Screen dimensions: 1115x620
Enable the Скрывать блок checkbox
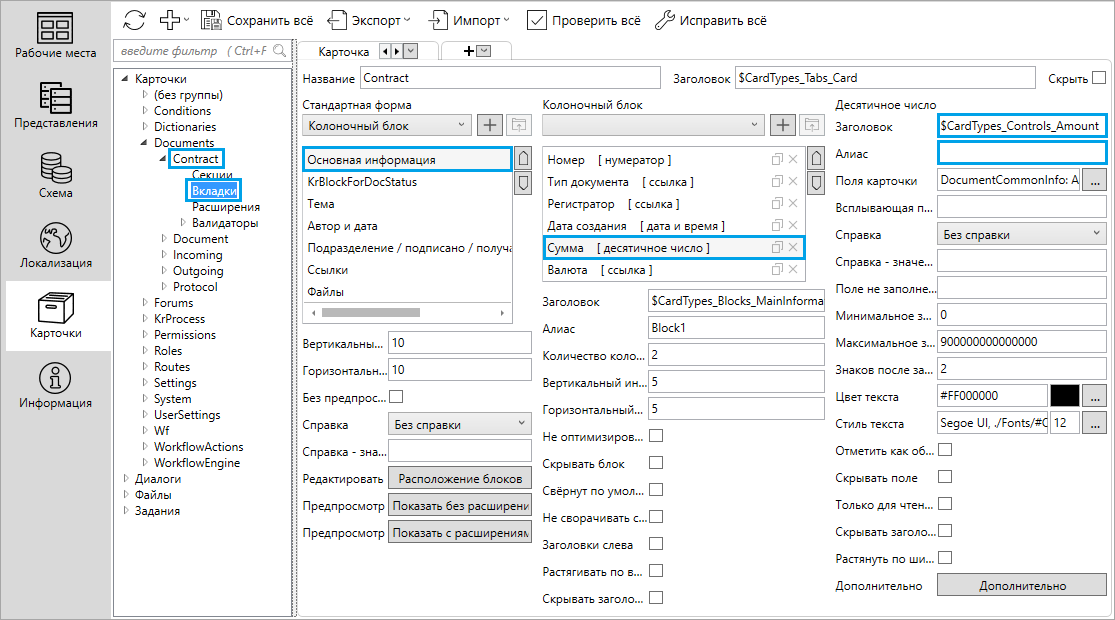656,463
